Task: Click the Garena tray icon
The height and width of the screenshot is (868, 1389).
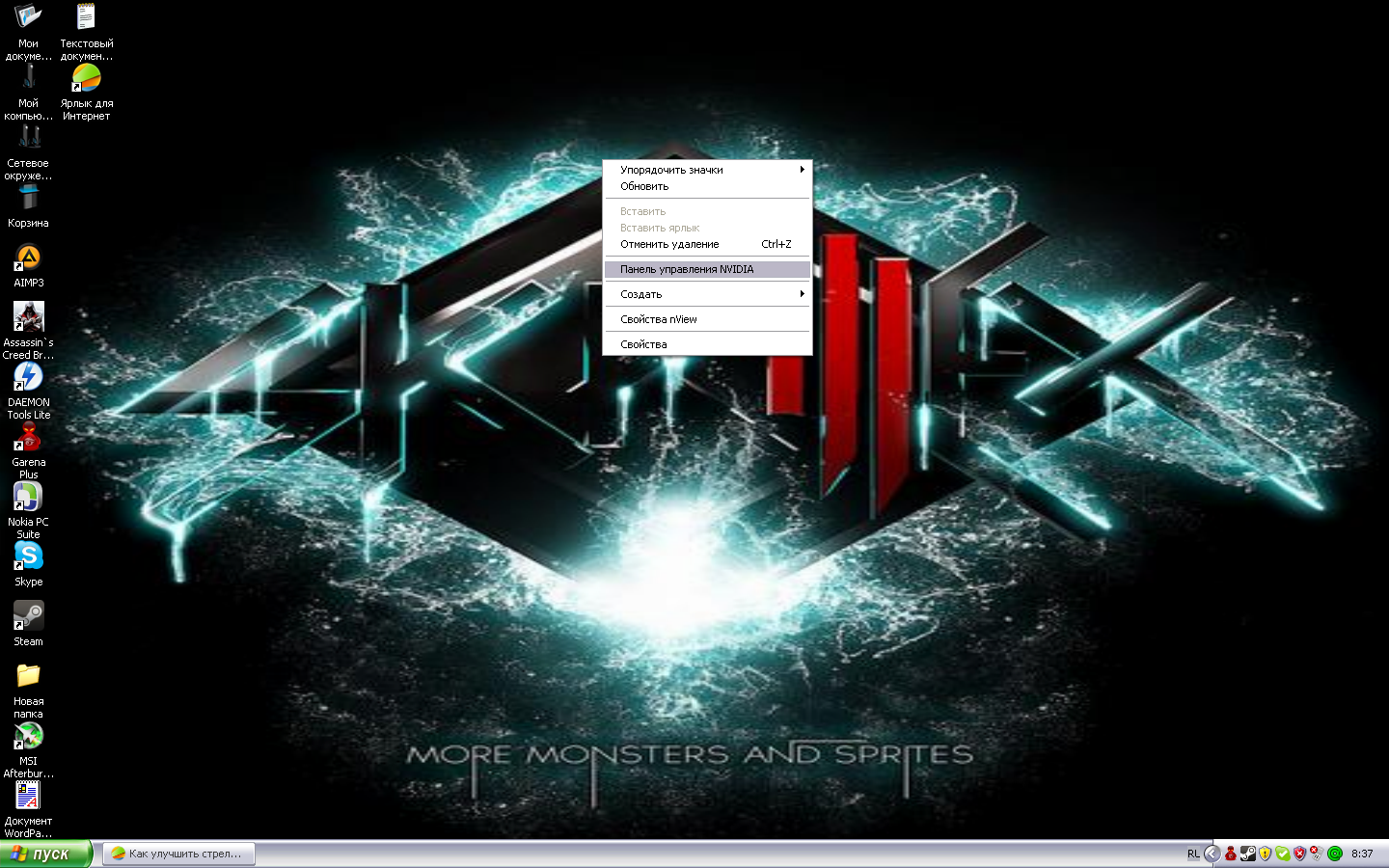Action: pos(1231,853)
